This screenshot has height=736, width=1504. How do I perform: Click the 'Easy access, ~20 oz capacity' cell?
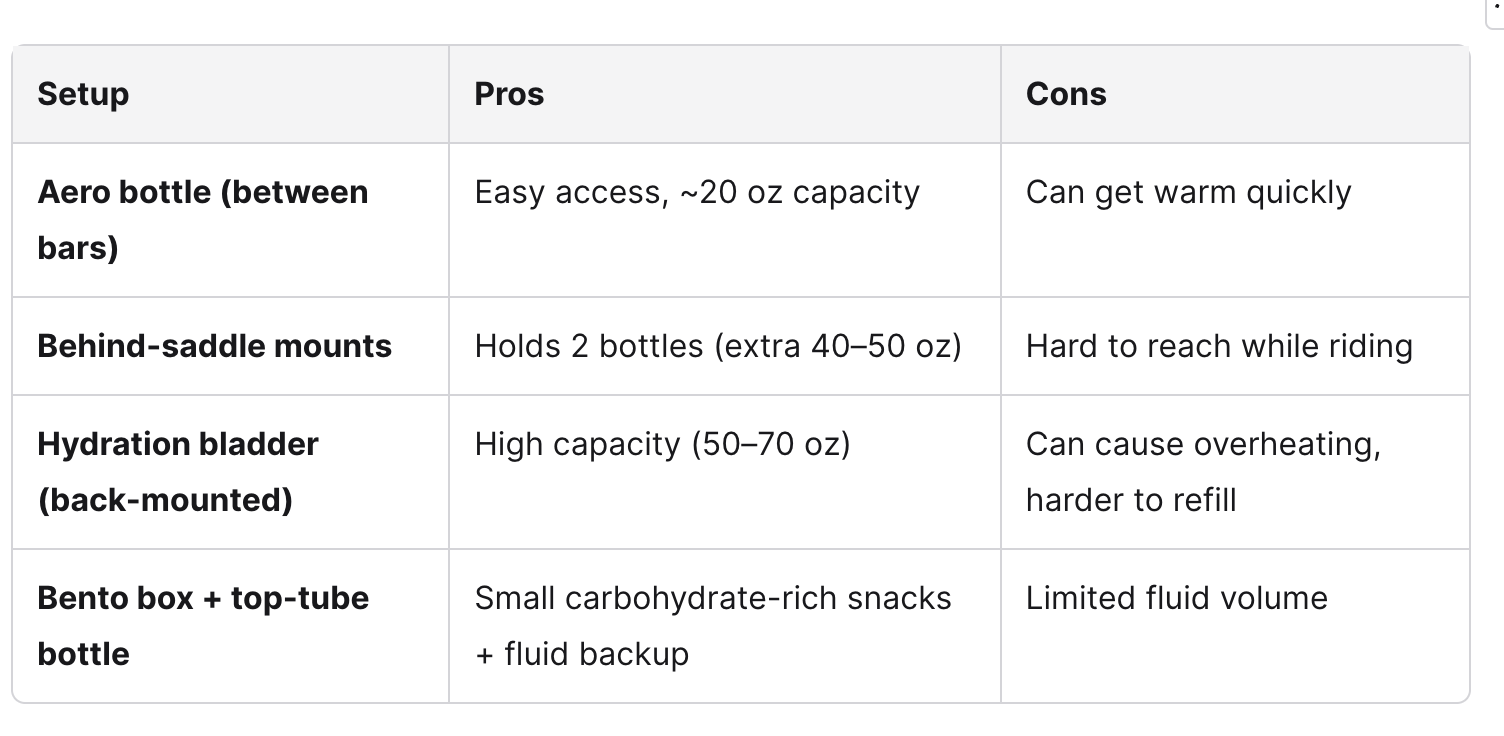pyautogui.click(x=725, y=220)
